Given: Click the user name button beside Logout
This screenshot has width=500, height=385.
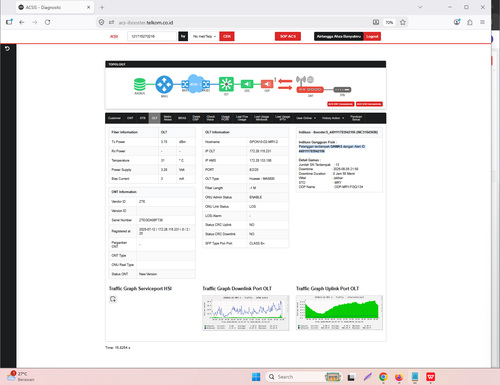Looking at the screenshot, I should point(339,36).
